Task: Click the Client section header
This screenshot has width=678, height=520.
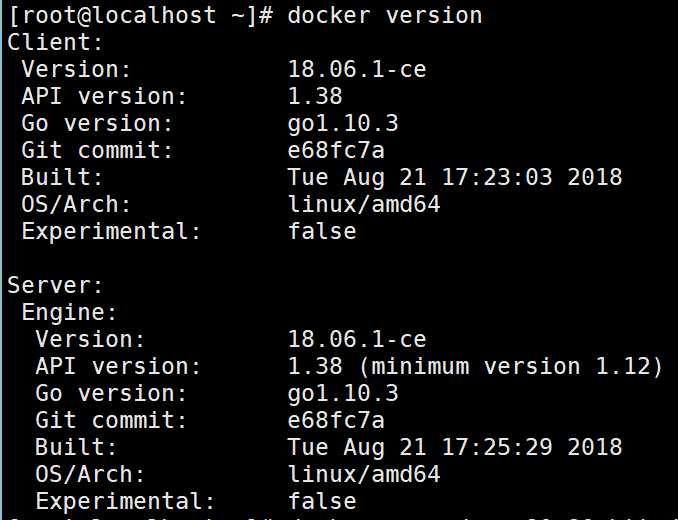Action: pos(55,42)
